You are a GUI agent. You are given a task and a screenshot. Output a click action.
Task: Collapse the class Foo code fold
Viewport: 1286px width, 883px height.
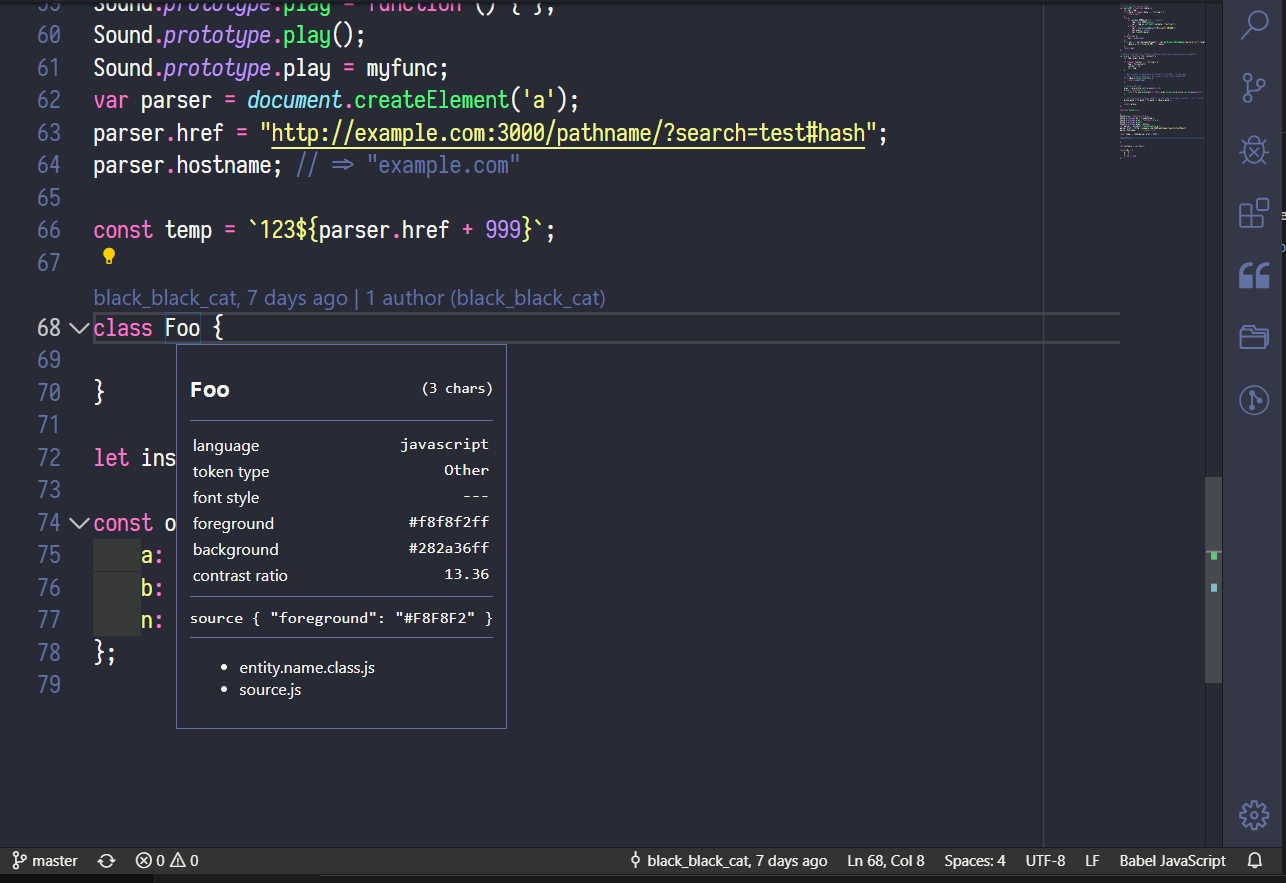[79, 327]
